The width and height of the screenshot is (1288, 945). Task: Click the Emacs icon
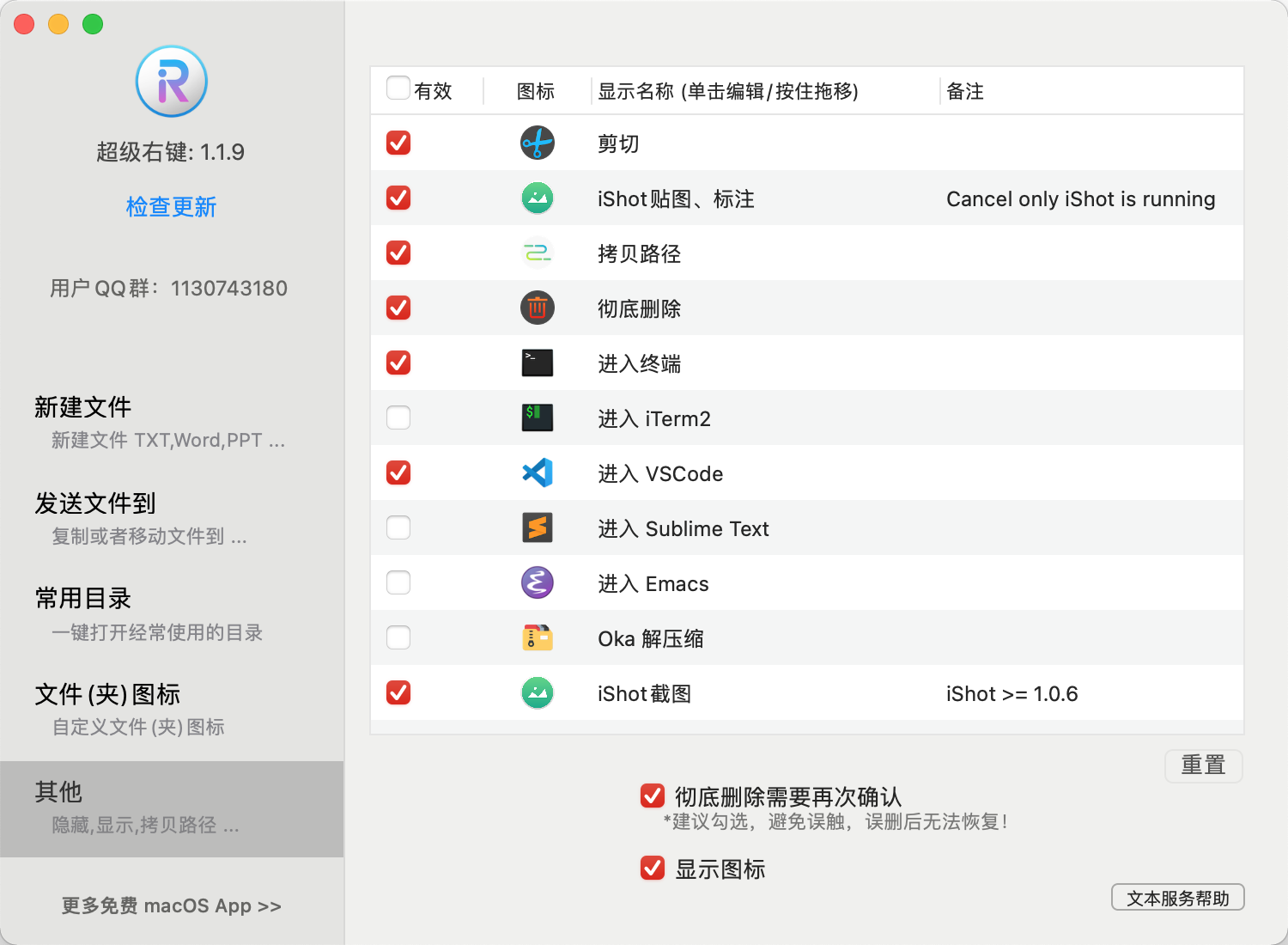click(x=538, y=582)
